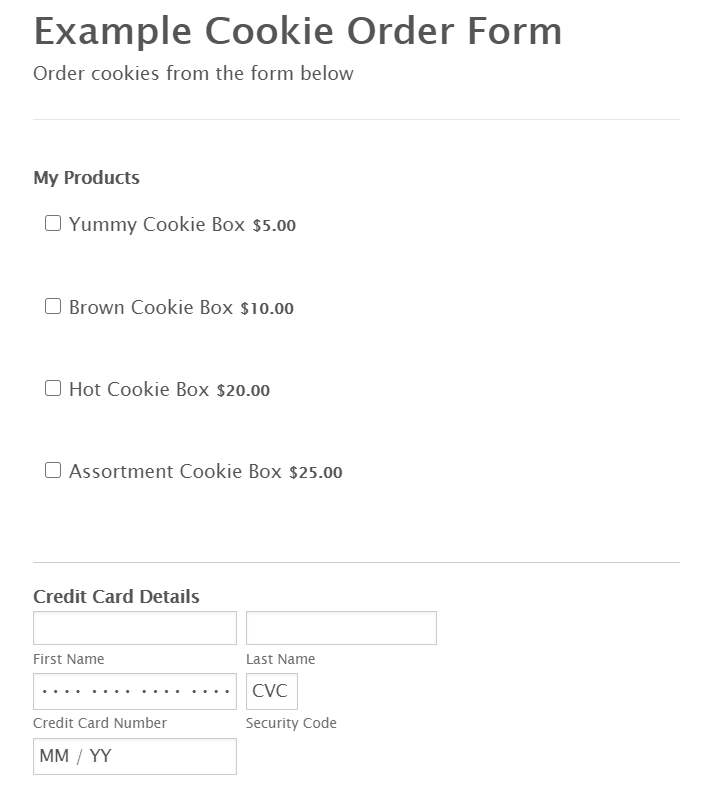Click the "Hot Cookie Box" label text

point(139,389)
